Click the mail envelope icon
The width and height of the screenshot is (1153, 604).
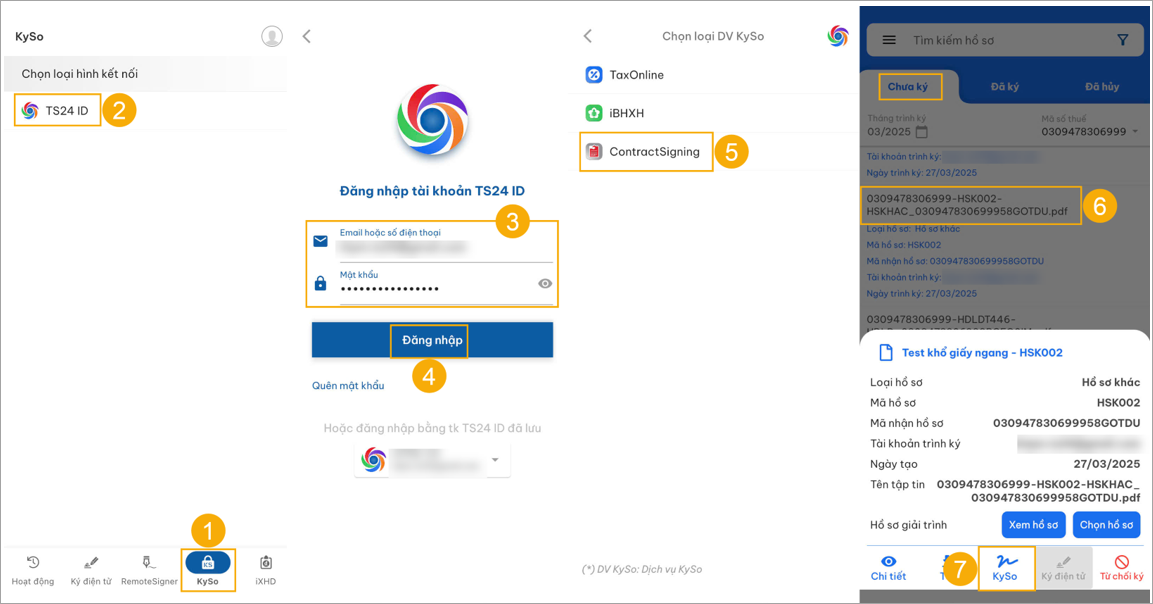coord(321,241)
